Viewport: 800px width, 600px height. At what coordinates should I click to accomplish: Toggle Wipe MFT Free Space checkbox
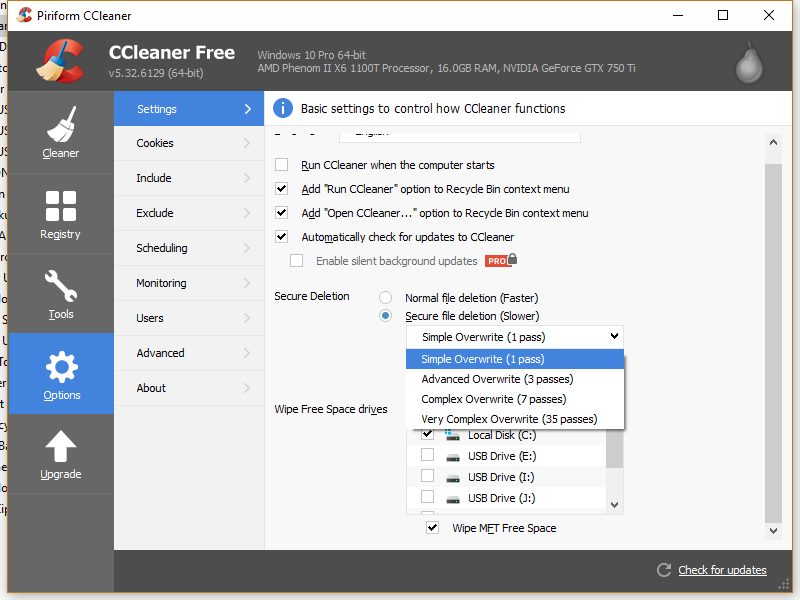(432, 528)
